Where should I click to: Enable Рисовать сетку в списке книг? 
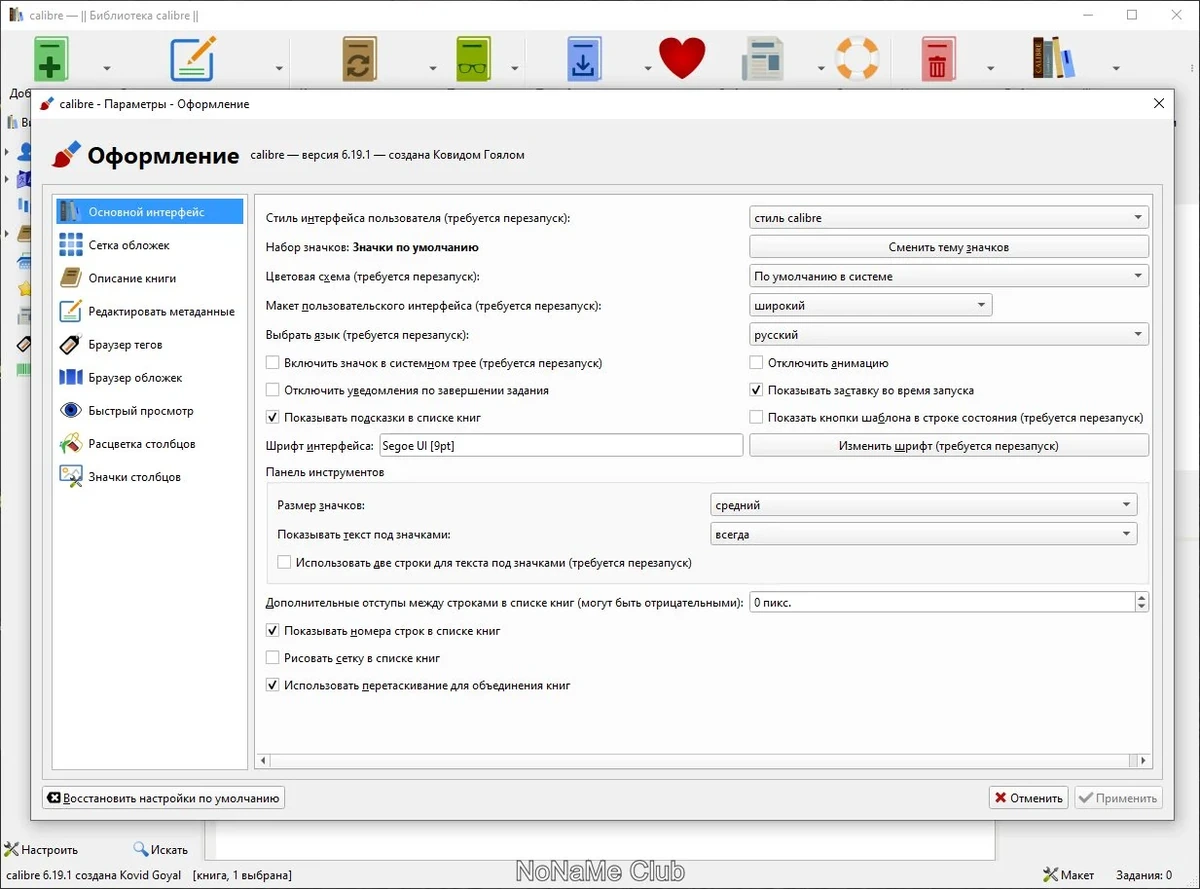[x=273, y=658]
